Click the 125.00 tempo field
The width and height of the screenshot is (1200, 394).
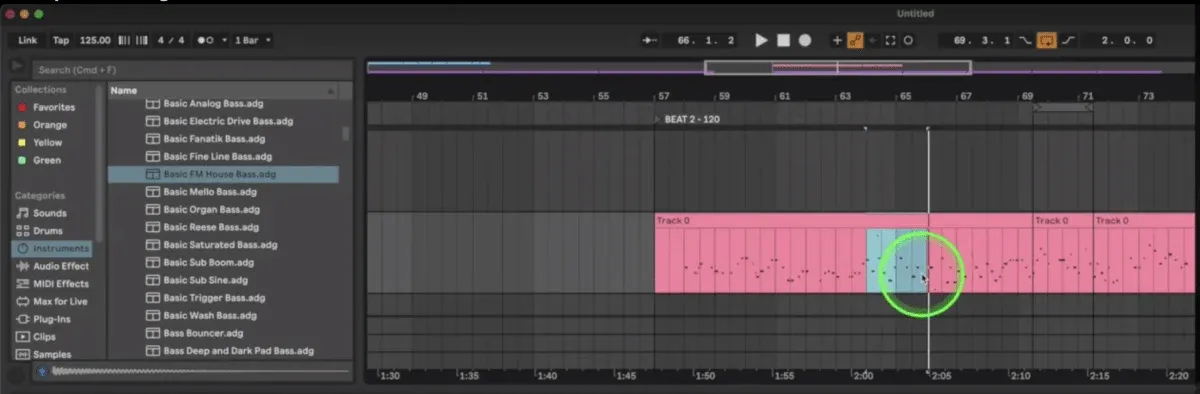pyautogui.click(x=95, y=40)
